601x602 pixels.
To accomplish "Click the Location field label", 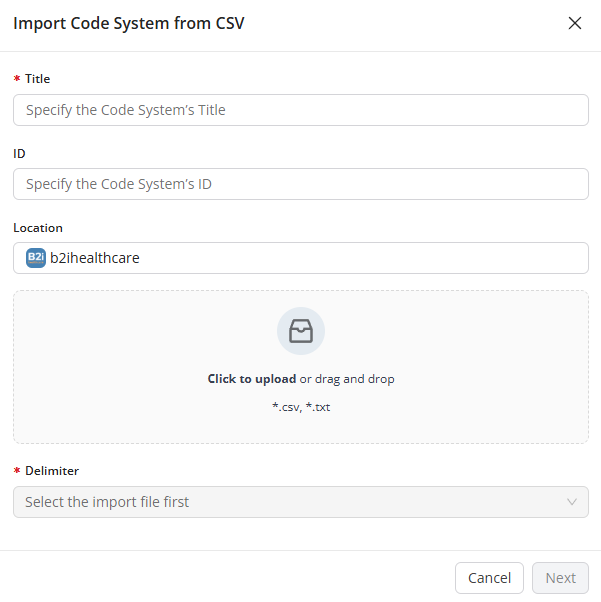I will coord(38,228).
